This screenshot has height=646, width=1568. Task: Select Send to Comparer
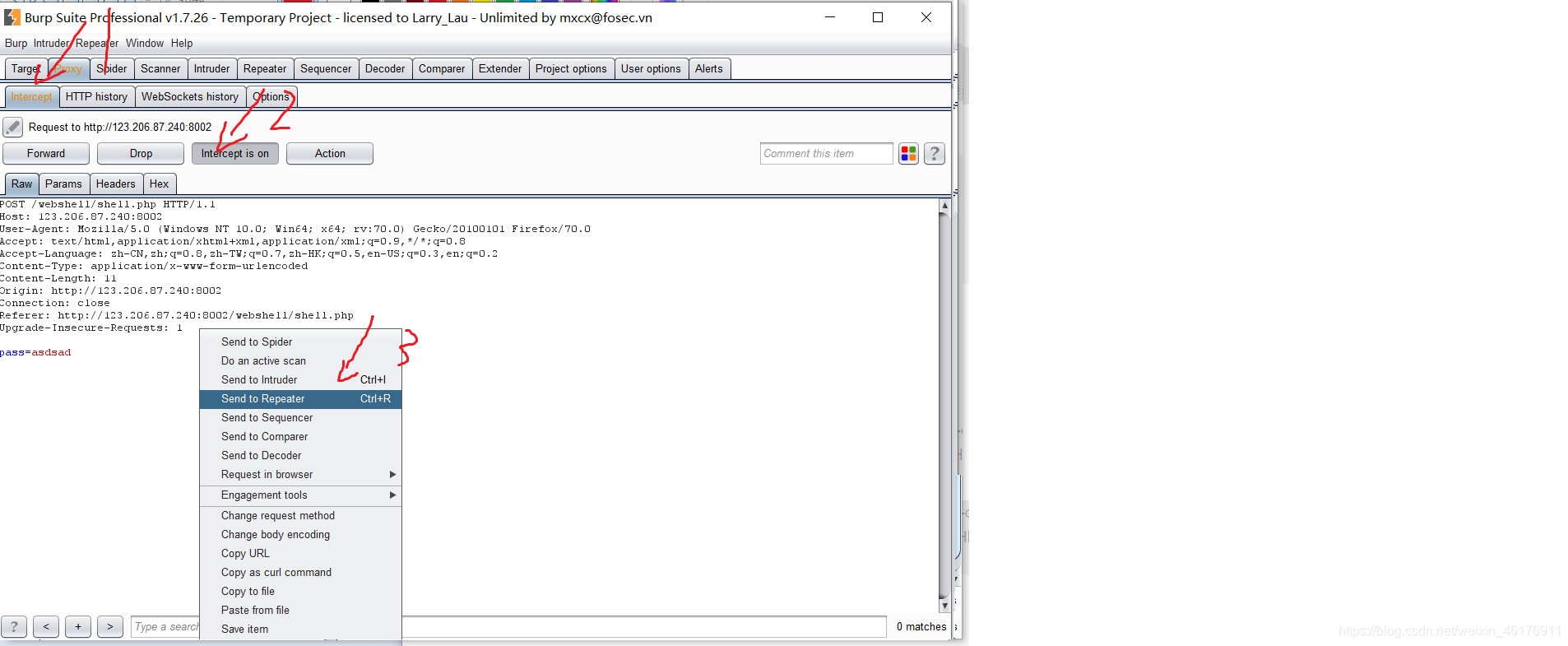tap(300, 437)
